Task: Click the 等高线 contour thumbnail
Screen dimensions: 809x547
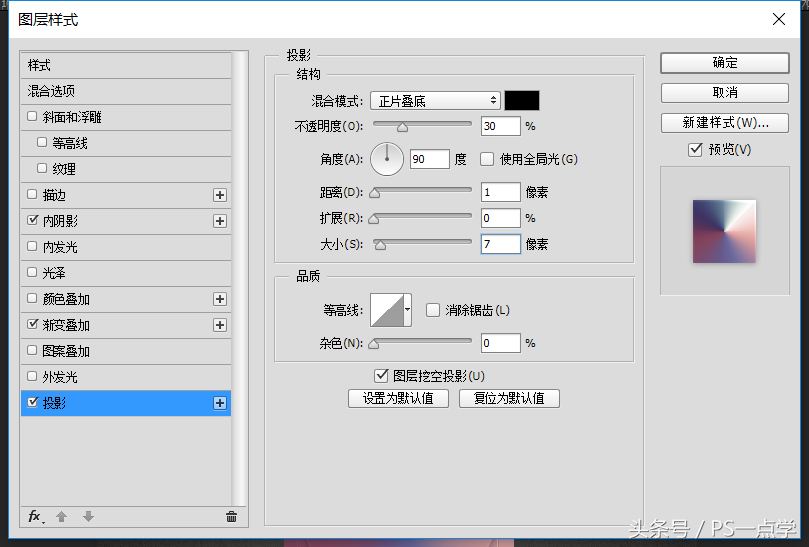Action: pos(387,310)
